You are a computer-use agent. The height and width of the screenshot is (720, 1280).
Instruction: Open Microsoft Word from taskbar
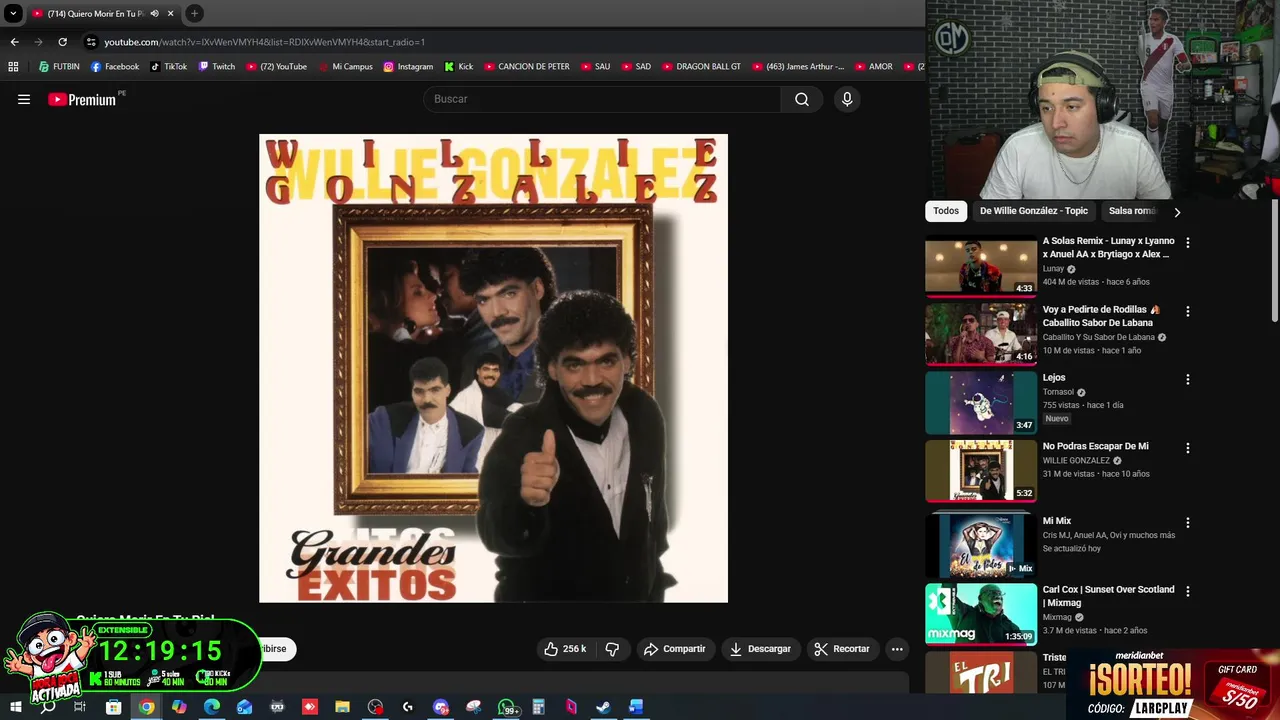[x=635, y=707]
